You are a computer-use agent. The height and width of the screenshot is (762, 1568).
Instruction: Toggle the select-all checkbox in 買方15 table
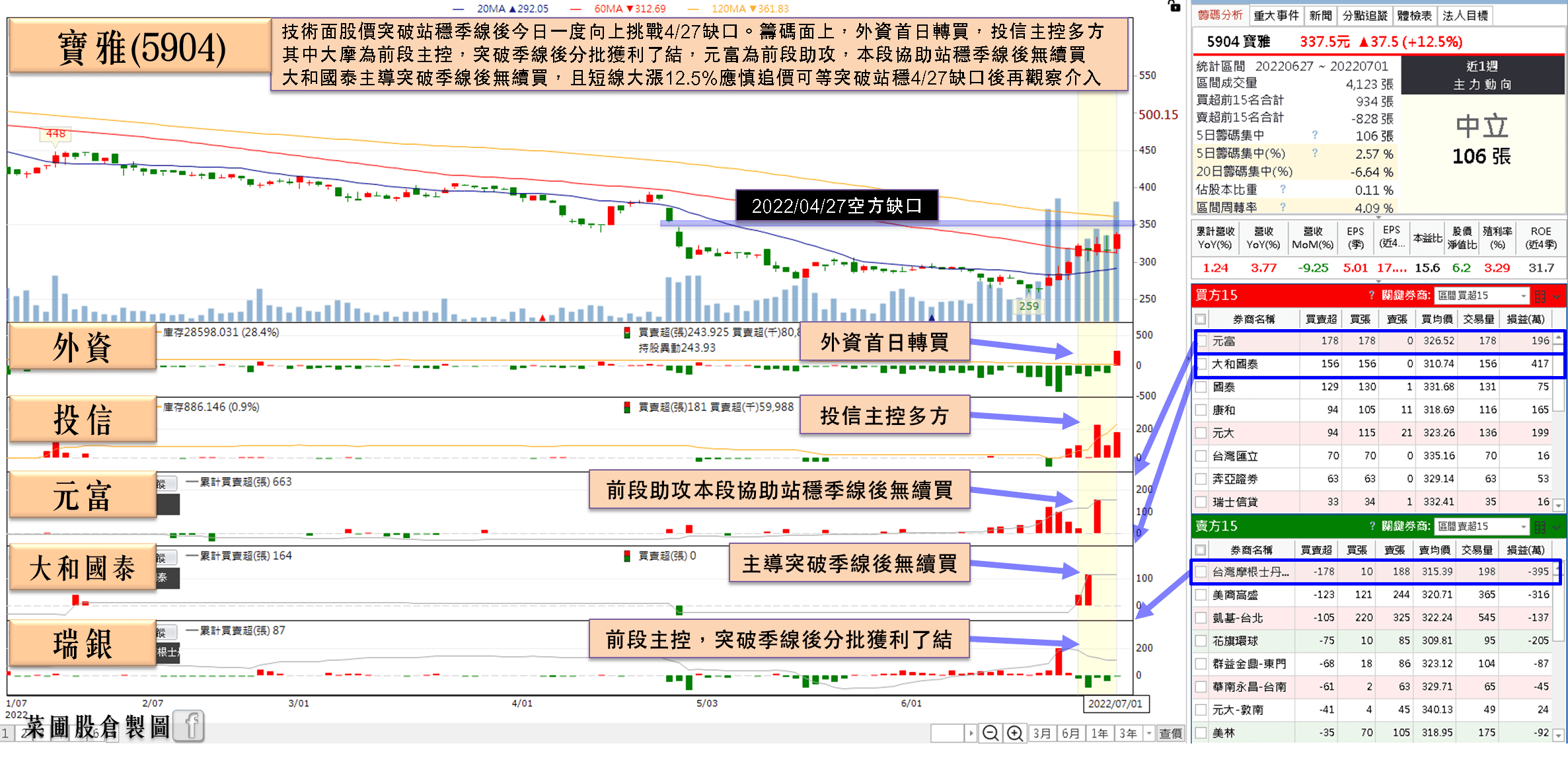pos(1201,319)
